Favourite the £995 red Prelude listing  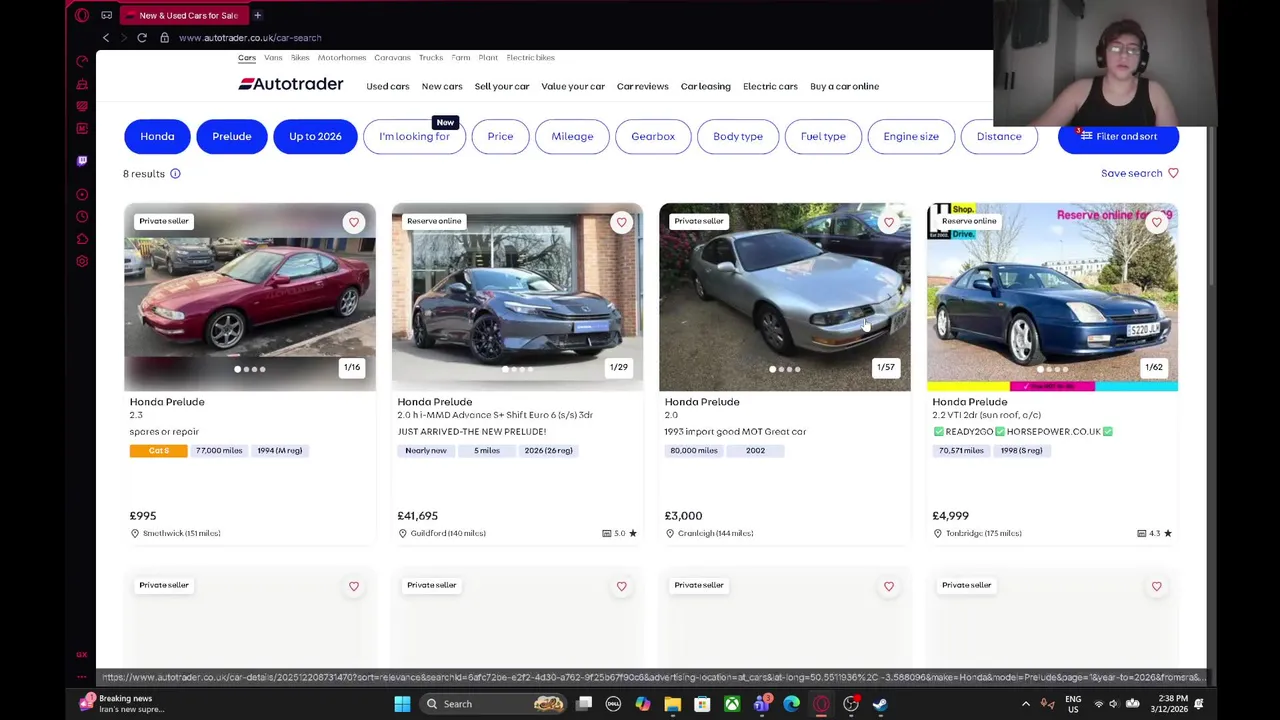pos(354,222)
